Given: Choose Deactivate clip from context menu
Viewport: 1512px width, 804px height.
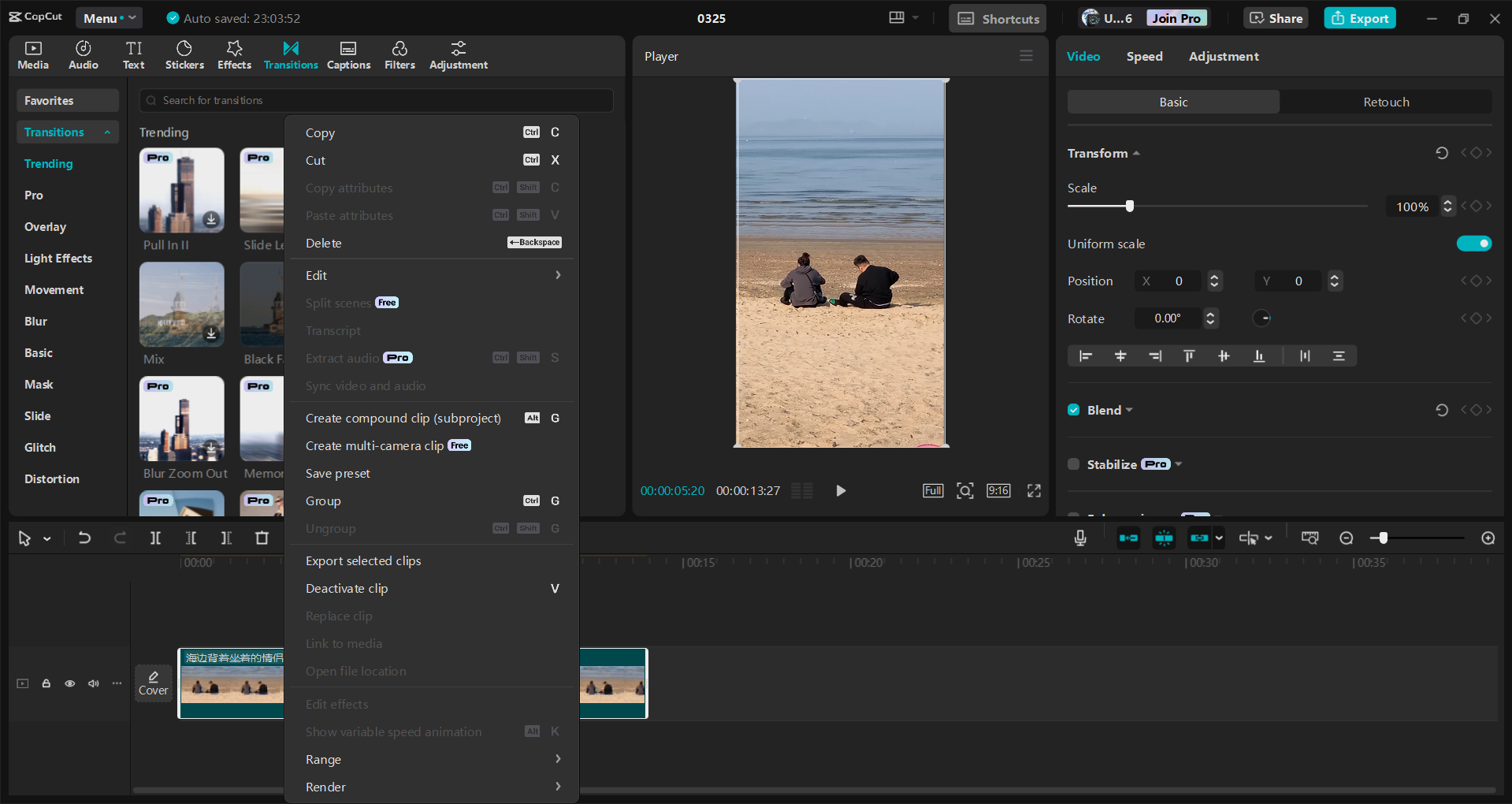Looking at the screenshot, I should click(x=347, y=588).
